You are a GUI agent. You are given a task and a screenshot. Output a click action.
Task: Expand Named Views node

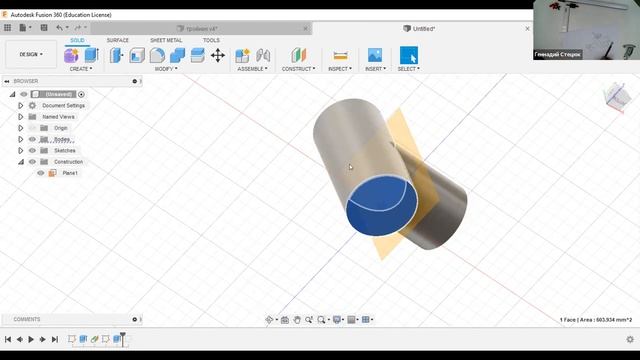point(20,117)
